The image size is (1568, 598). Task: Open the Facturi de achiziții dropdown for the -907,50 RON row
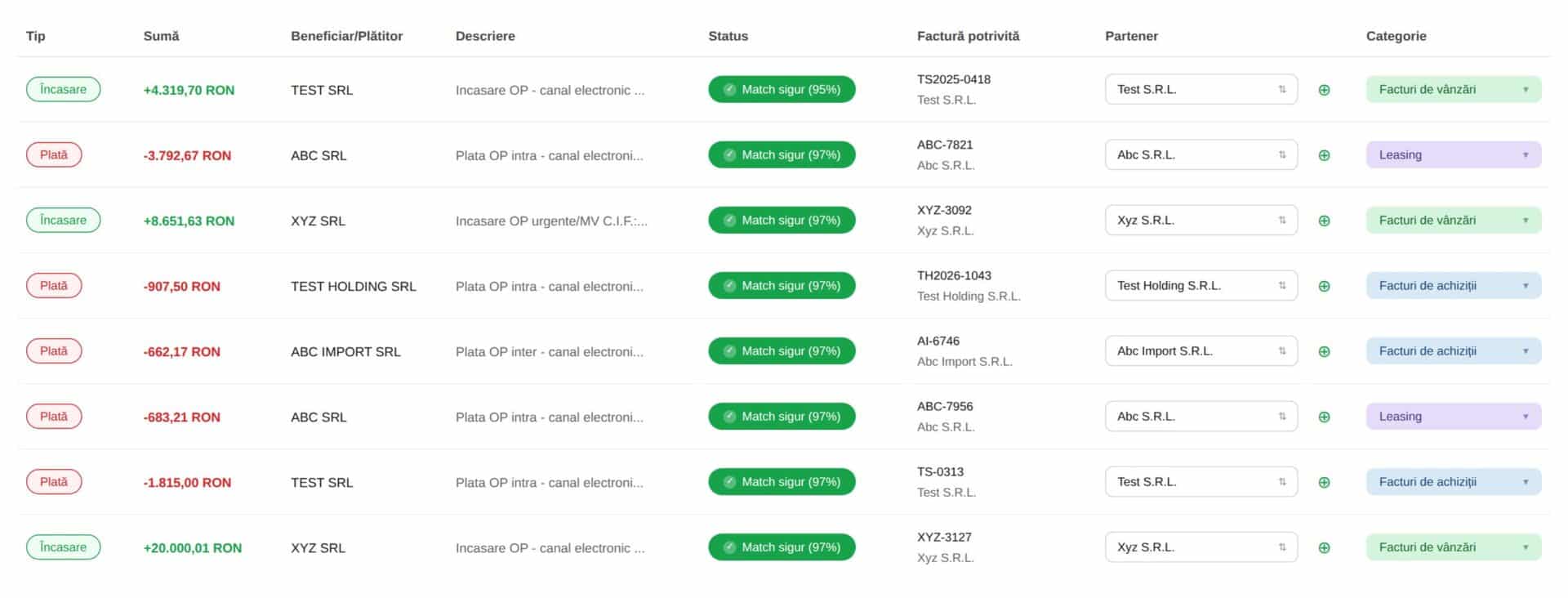click(1454, 285)
